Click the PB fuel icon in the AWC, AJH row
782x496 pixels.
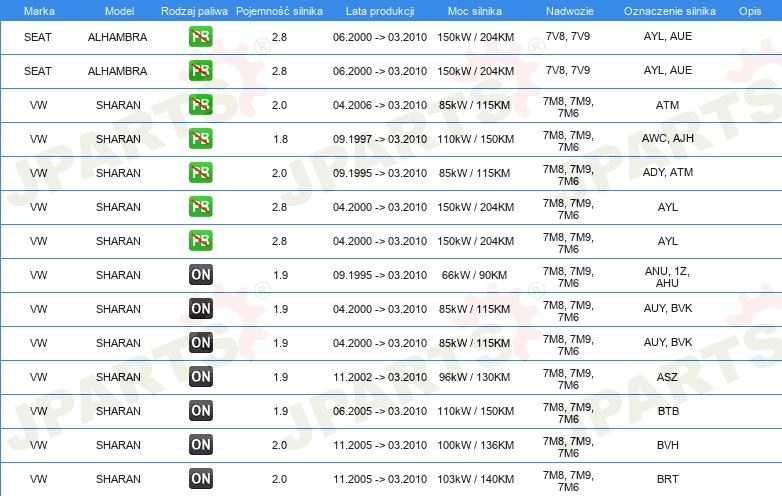click(200, 139)
